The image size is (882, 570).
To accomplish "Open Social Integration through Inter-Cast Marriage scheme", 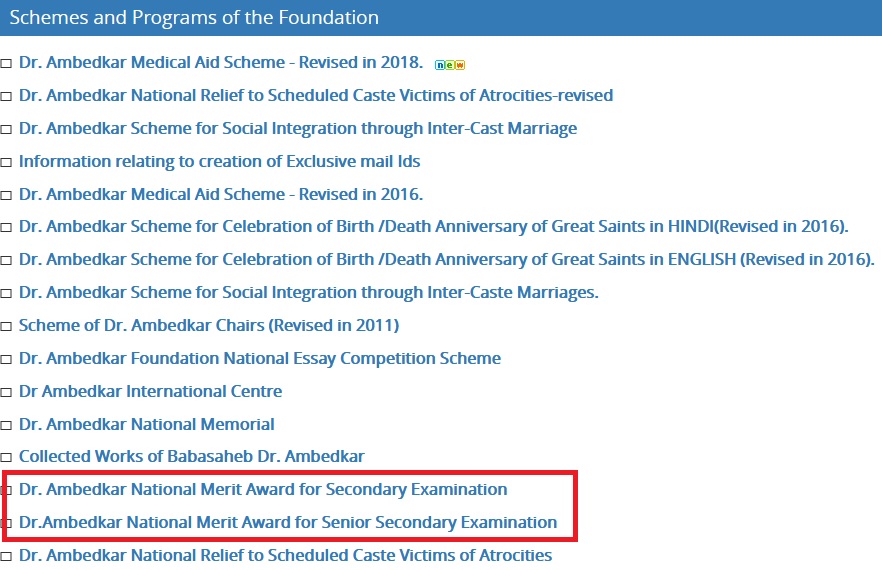I will (x=298, y=129).
